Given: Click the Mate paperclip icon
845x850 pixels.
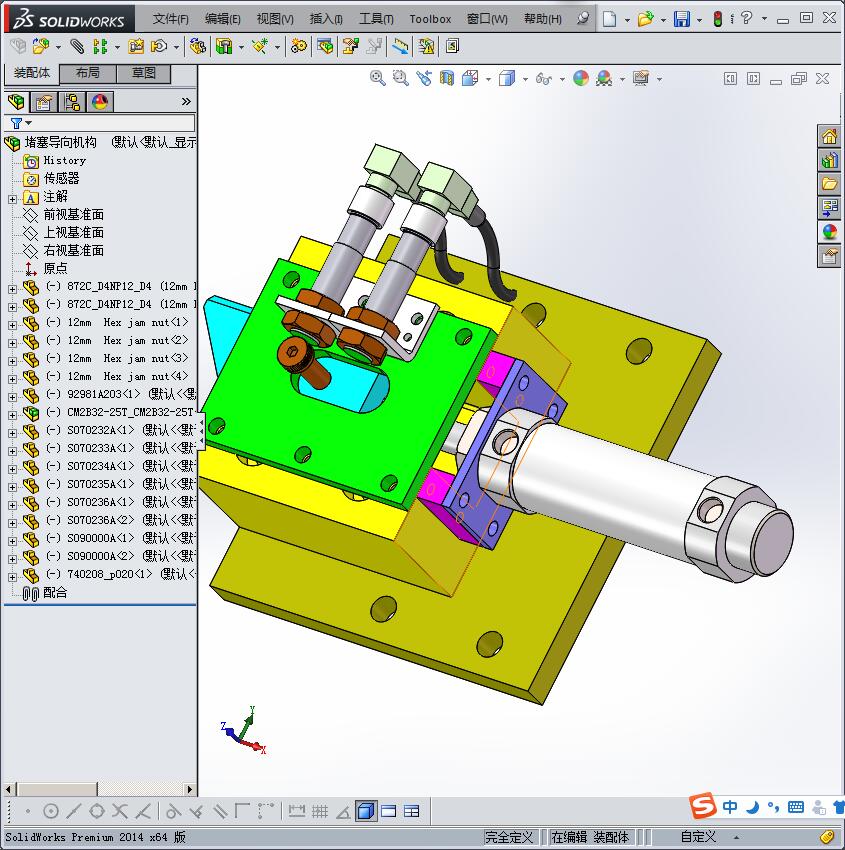Looking at the screenshot, I should [x=77, y=47].
